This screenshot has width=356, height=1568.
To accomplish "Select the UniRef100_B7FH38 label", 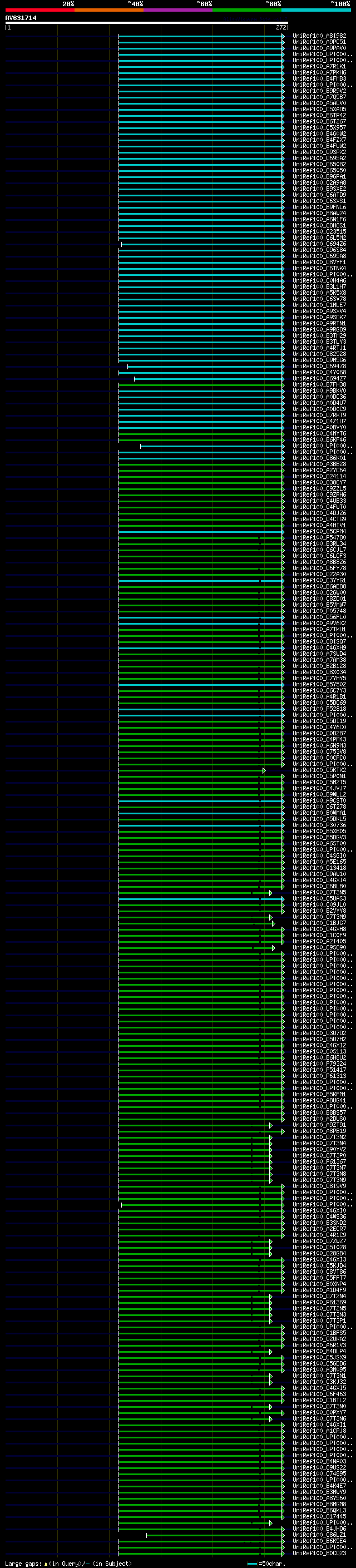I will 319,385.
